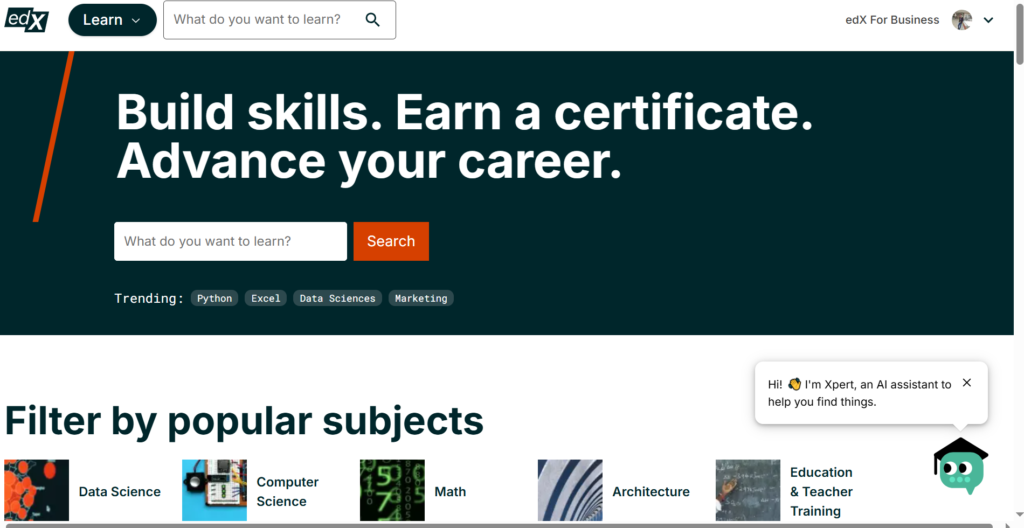
Task: Click the Computer Science subject label
Action: pyautogui.click(x=287, y=491)
